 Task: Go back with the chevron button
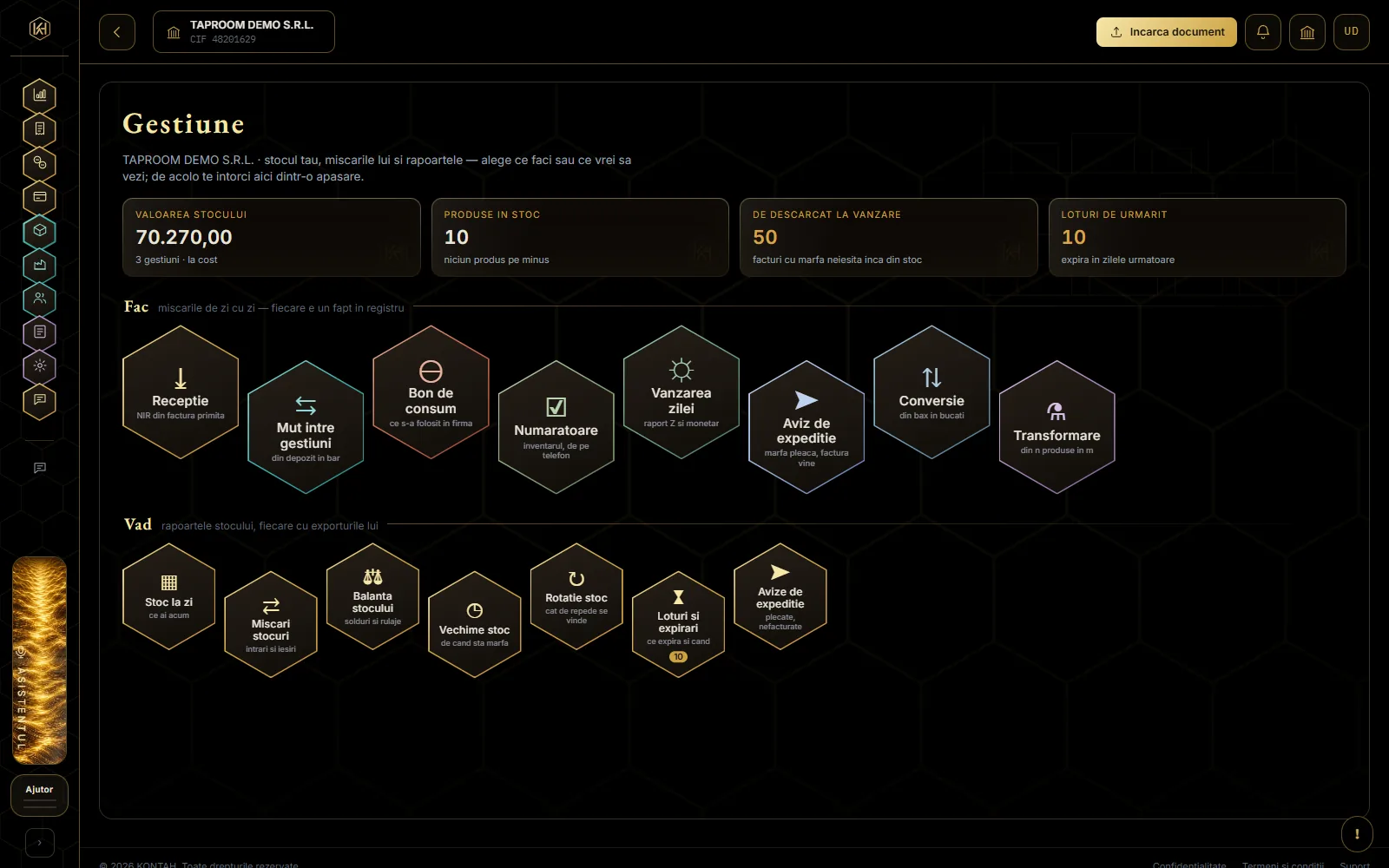pyautogui.click(x=117, y=32)
